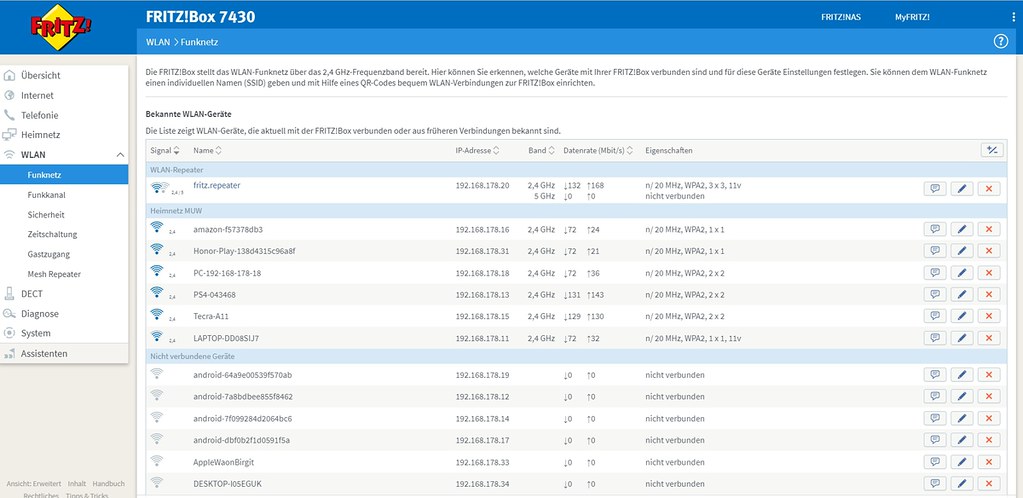Open the three-dot menu in header
This screenshot has height=498, width=1023.
coord(1013,17)
